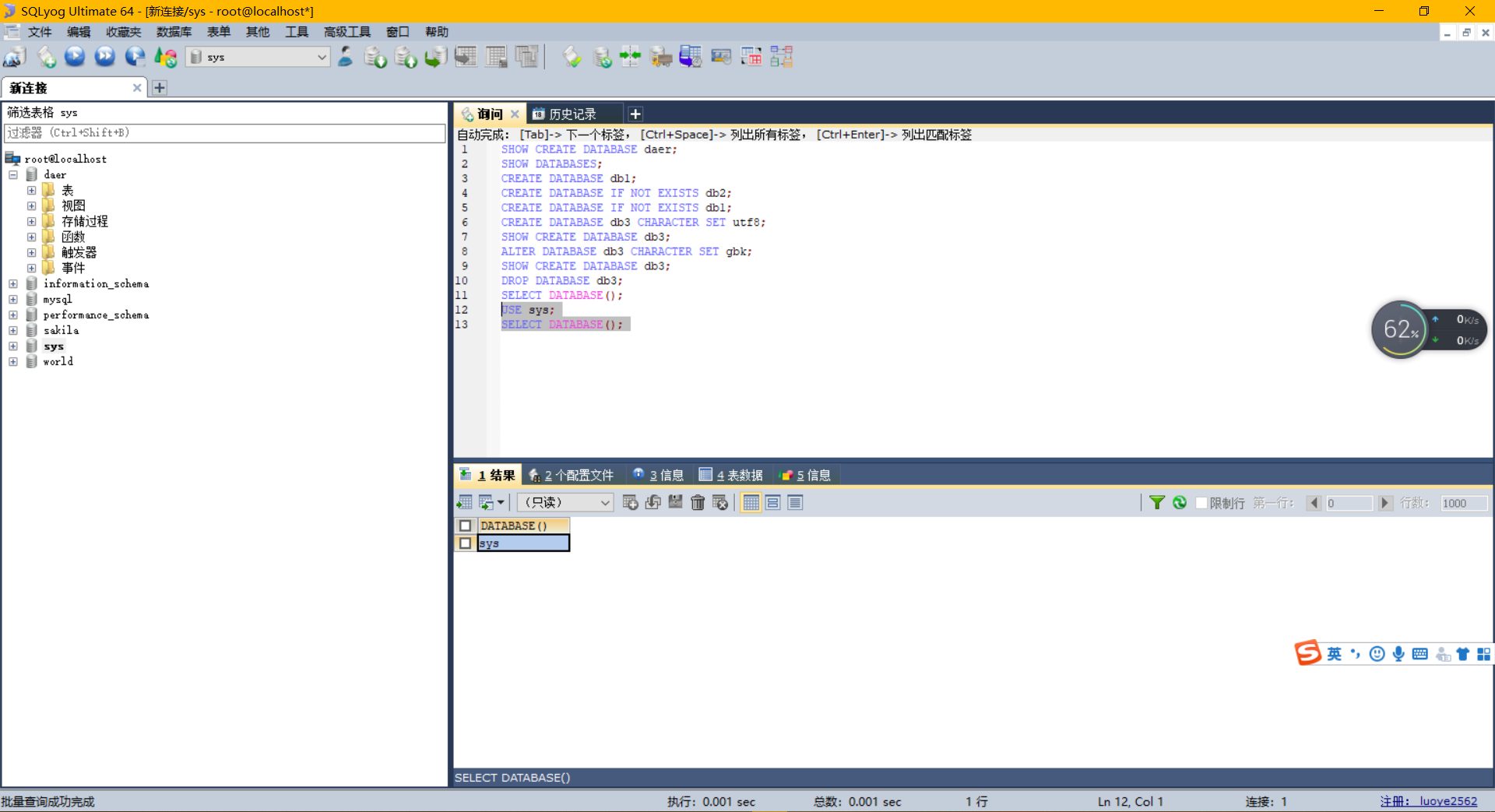
Task: Open the User Manager person icon
Action: (x=345, y=57)
